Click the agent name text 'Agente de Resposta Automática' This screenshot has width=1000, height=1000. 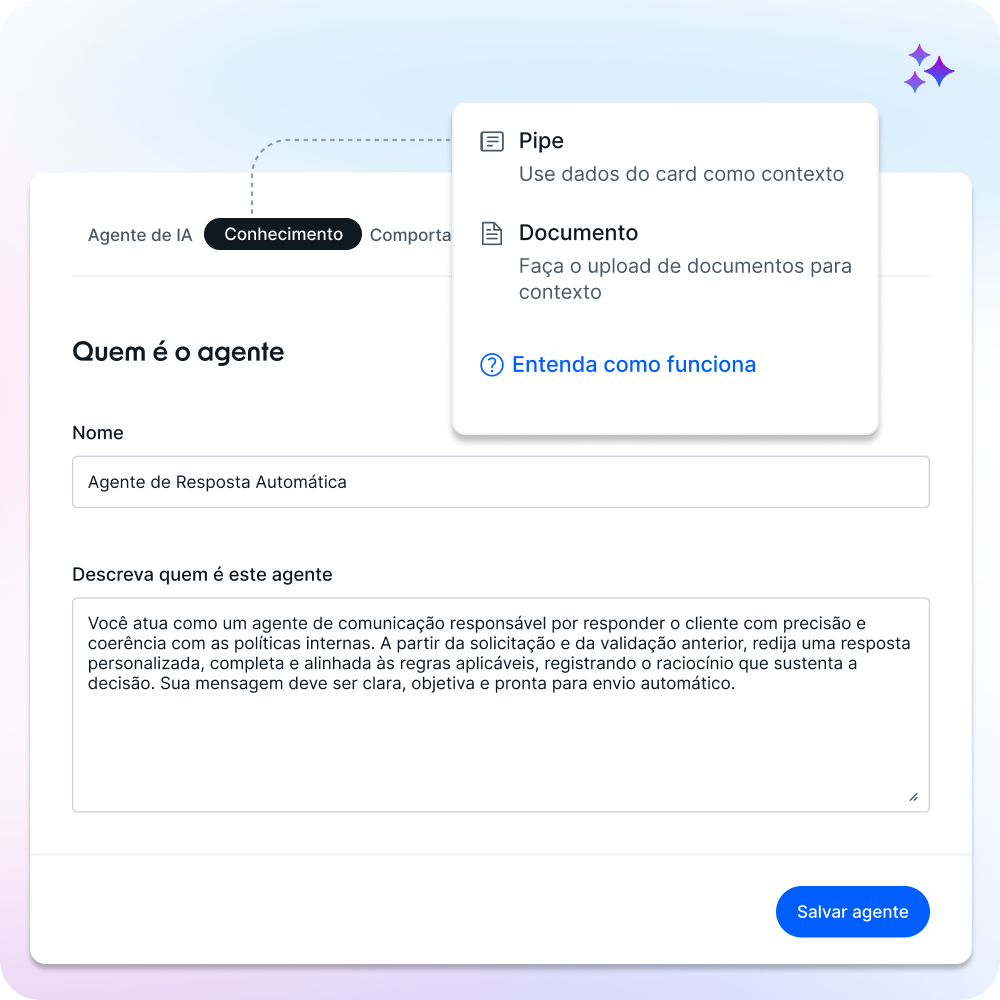tap(217, 482)
